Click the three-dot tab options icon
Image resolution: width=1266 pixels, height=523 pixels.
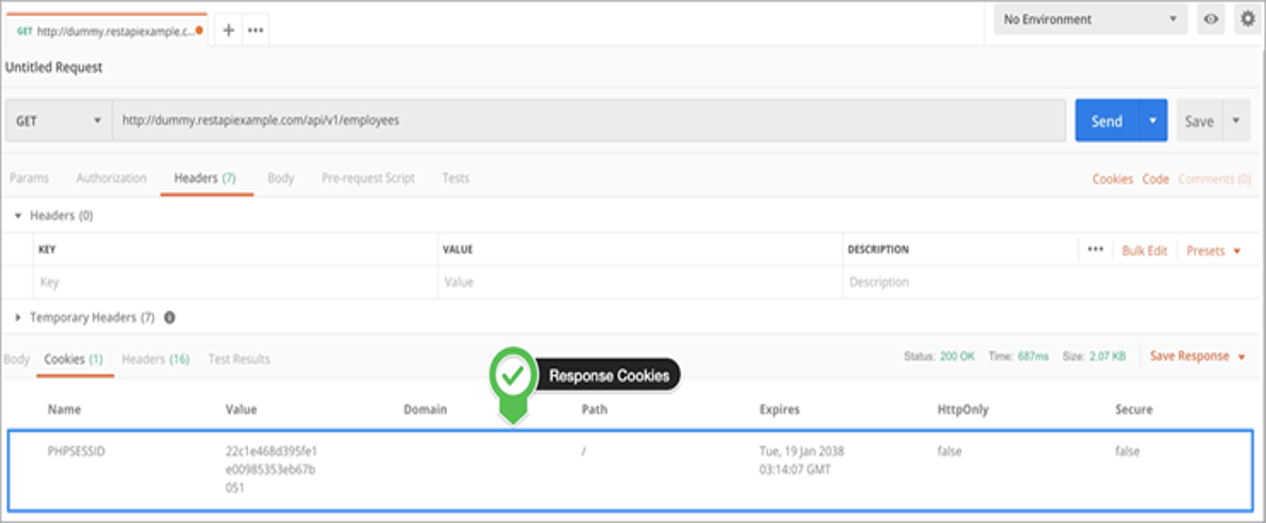point(255,31)
